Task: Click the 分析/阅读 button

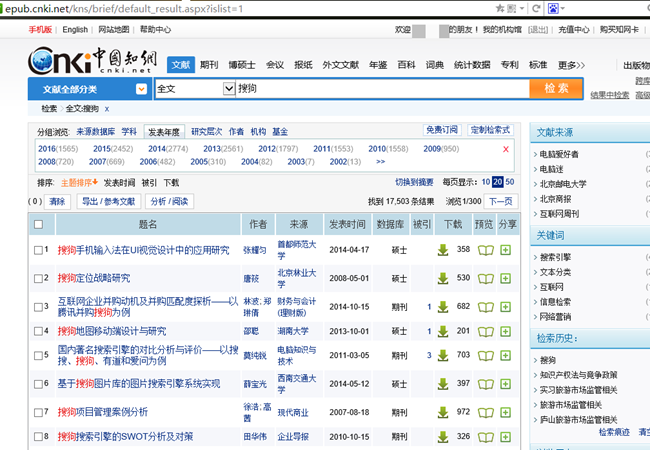Action: pyautogui.click(x=169, y=201)
